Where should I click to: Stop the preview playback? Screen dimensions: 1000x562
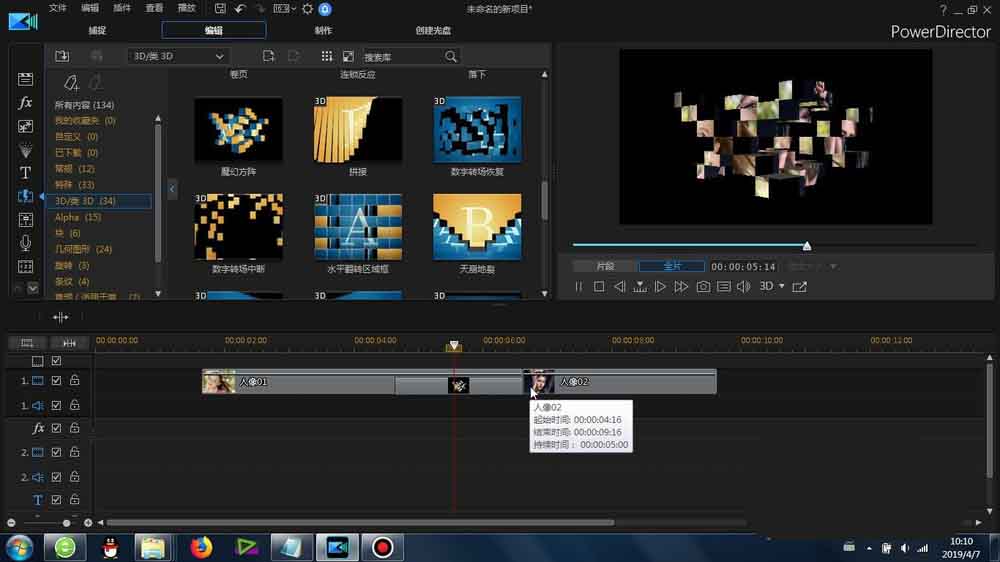(x=598, y=287)
